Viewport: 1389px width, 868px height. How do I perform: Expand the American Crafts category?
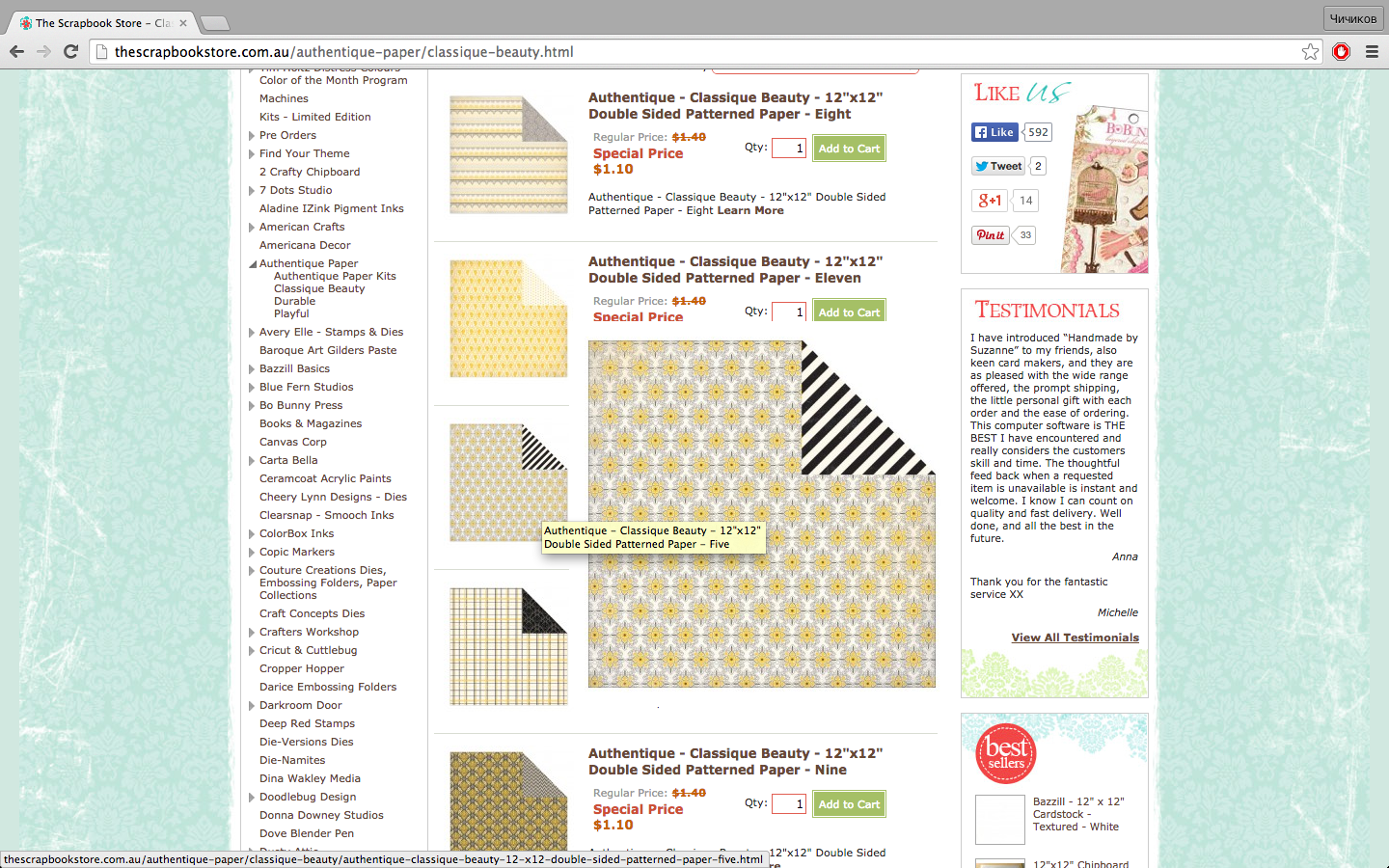click(252, 227)
